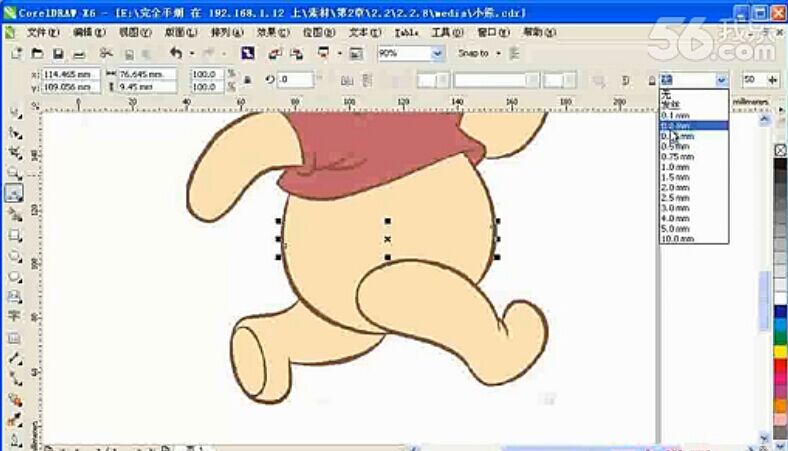The width and height of the screenshot is (788, 451).
Task: Select the Crop tool in toolbox
Action: coord(15,153)
